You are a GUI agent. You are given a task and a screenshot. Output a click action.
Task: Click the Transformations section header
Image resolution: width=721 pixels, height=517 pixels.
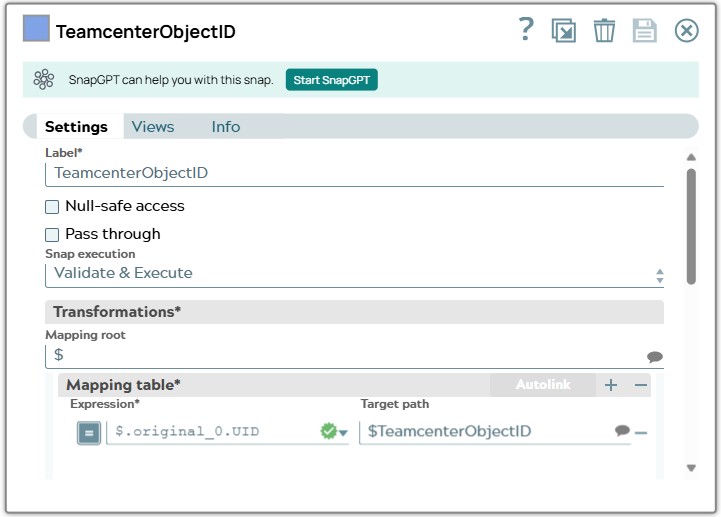pyautogui.click(x=354, y=312)
